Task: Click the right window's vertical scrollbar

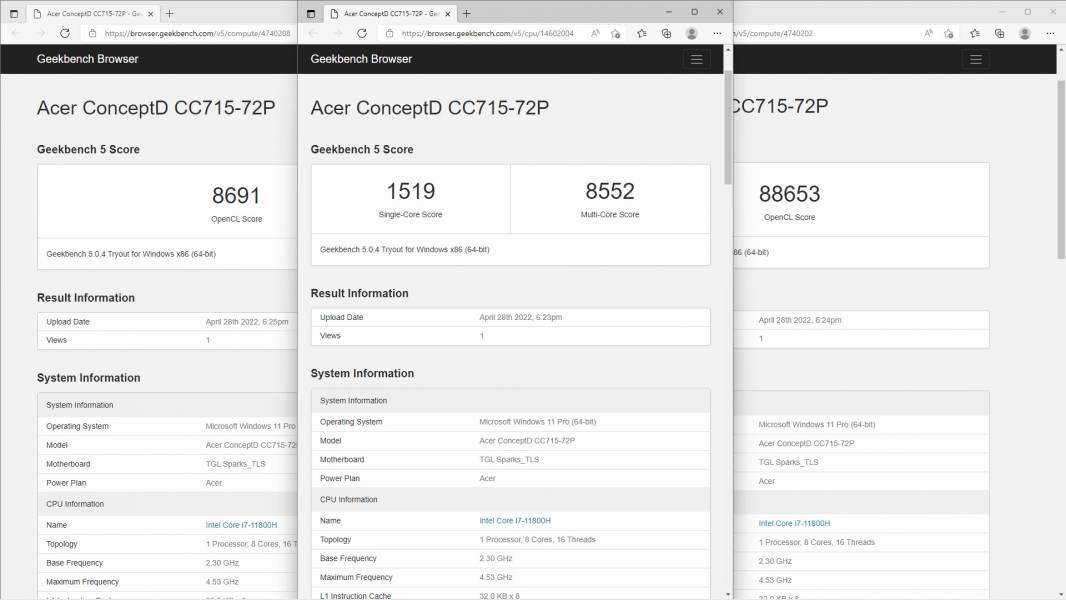Action: [1061, 170]
